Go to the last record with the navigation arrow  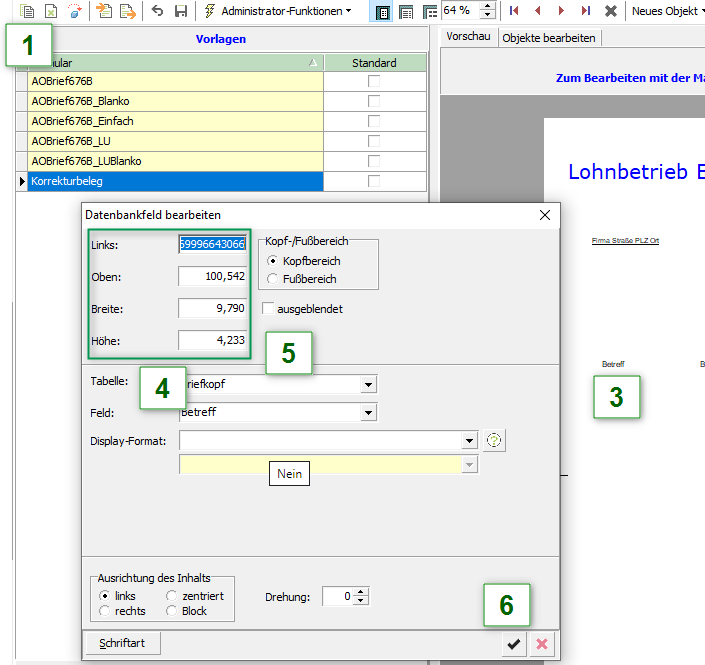coord(585,11)
